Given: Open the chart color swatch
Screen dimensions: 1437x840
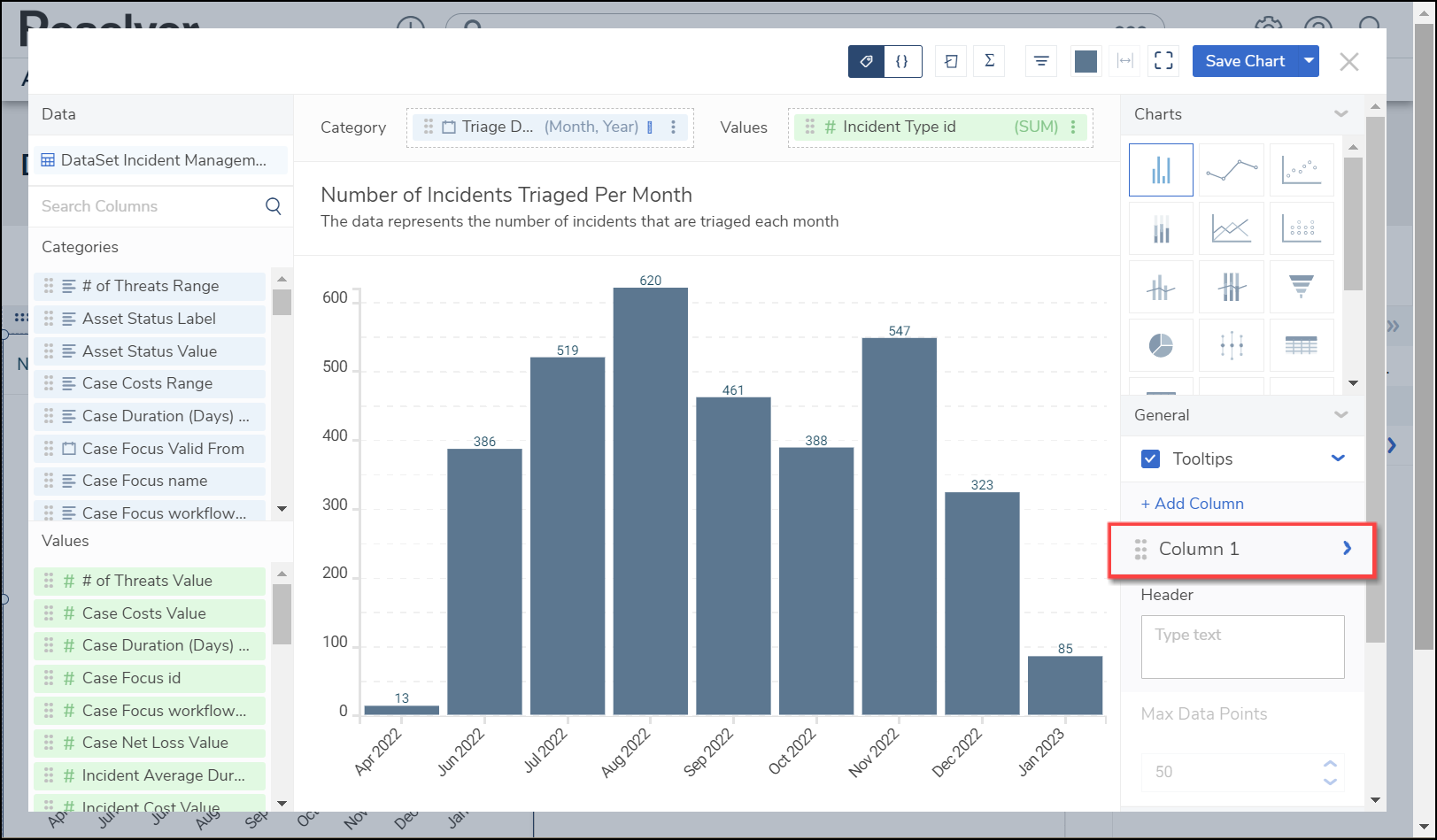Looking at the screenshot, I should 1085,61.
